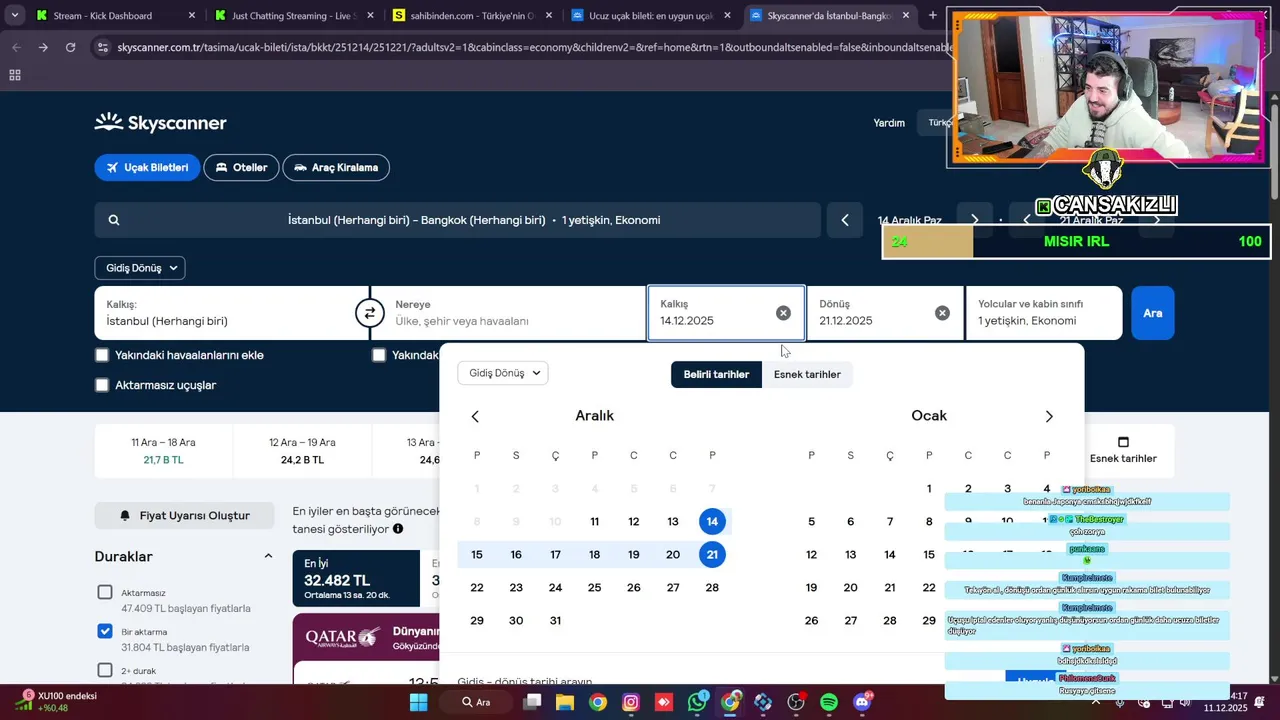The height and width of the screenshot is (720, 1280).
Task: Go to next month in calendar
Action: [1049, 416]
